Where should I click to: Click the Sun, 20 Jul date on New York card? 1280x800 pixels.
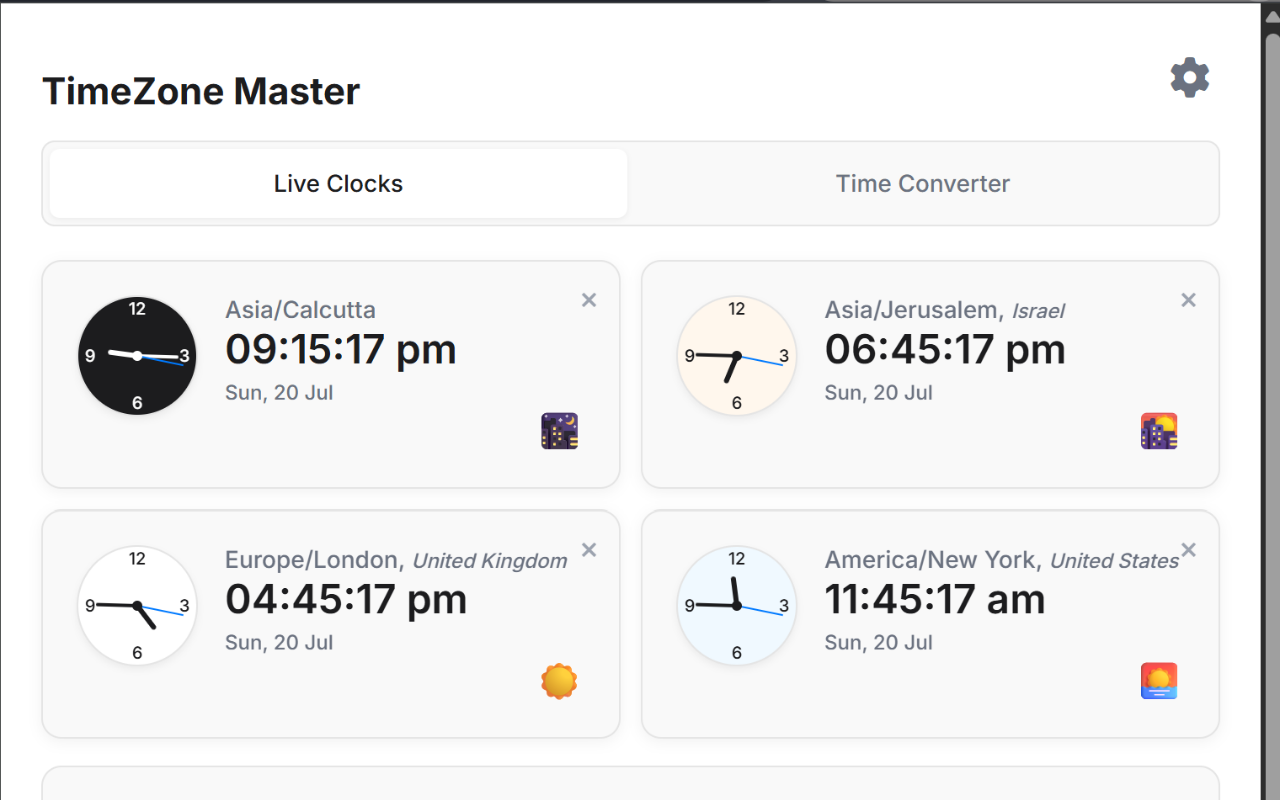(878, 642)
